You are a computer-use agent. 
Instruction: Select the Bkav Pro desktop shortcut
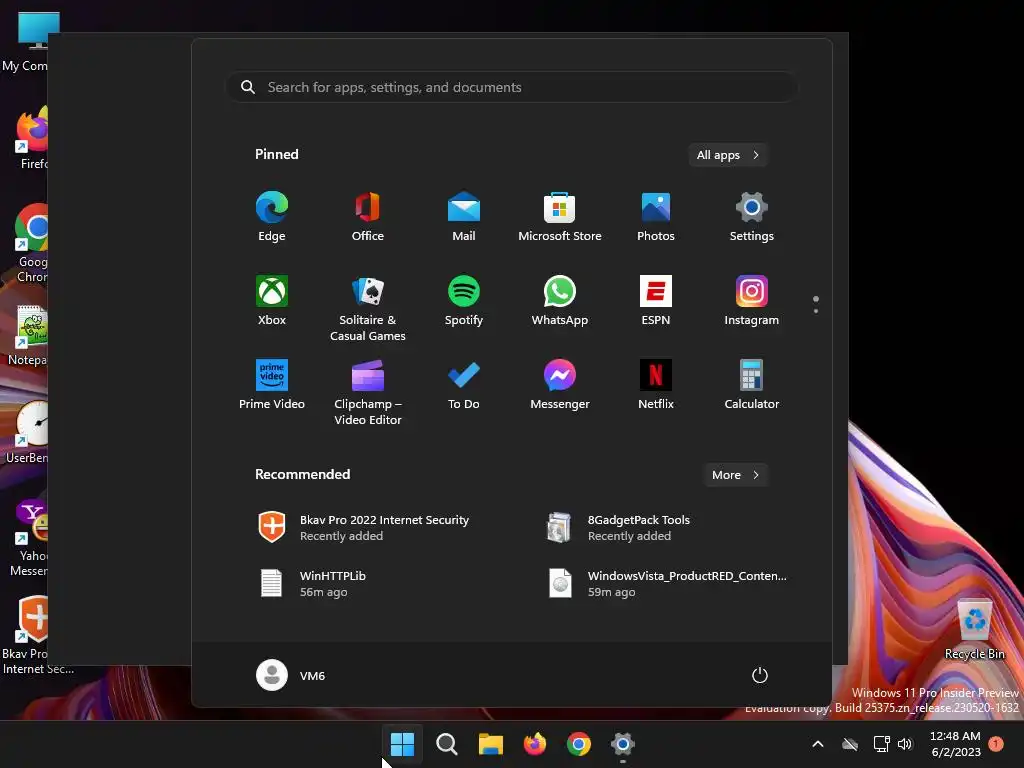(x=37, y=635)
